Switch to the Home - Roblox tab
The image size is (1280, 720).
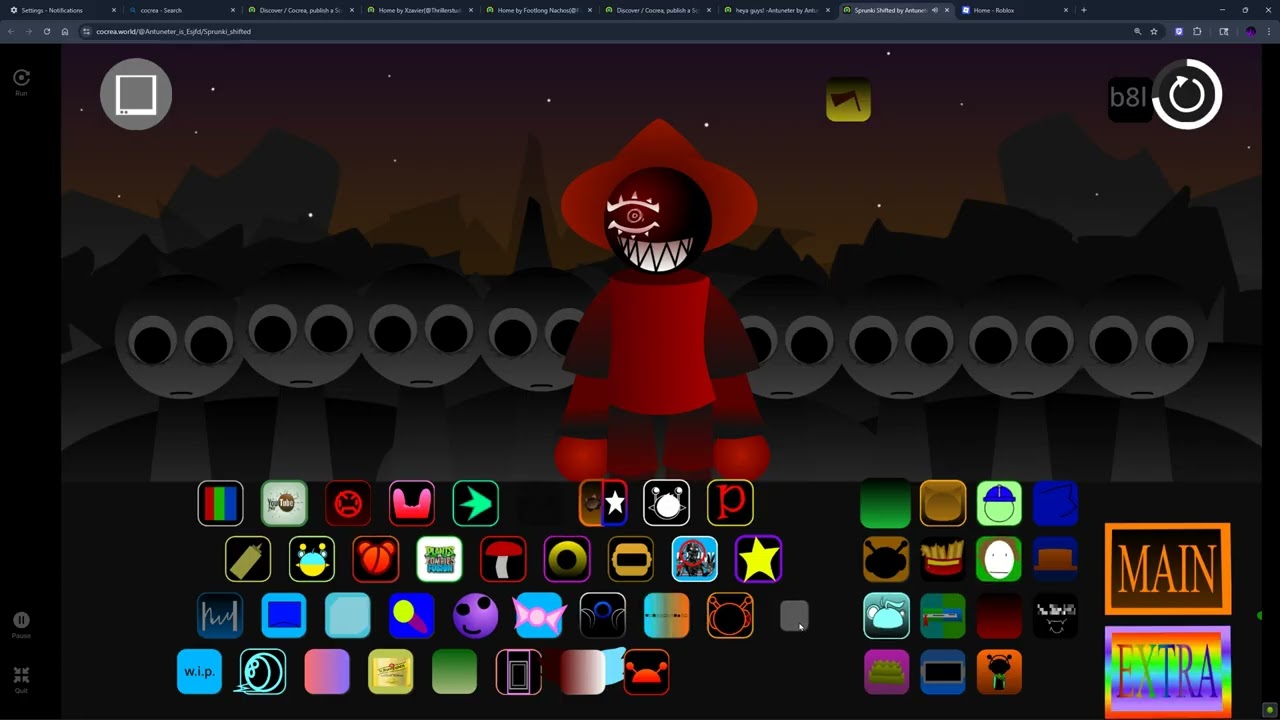click(1014, 10)
